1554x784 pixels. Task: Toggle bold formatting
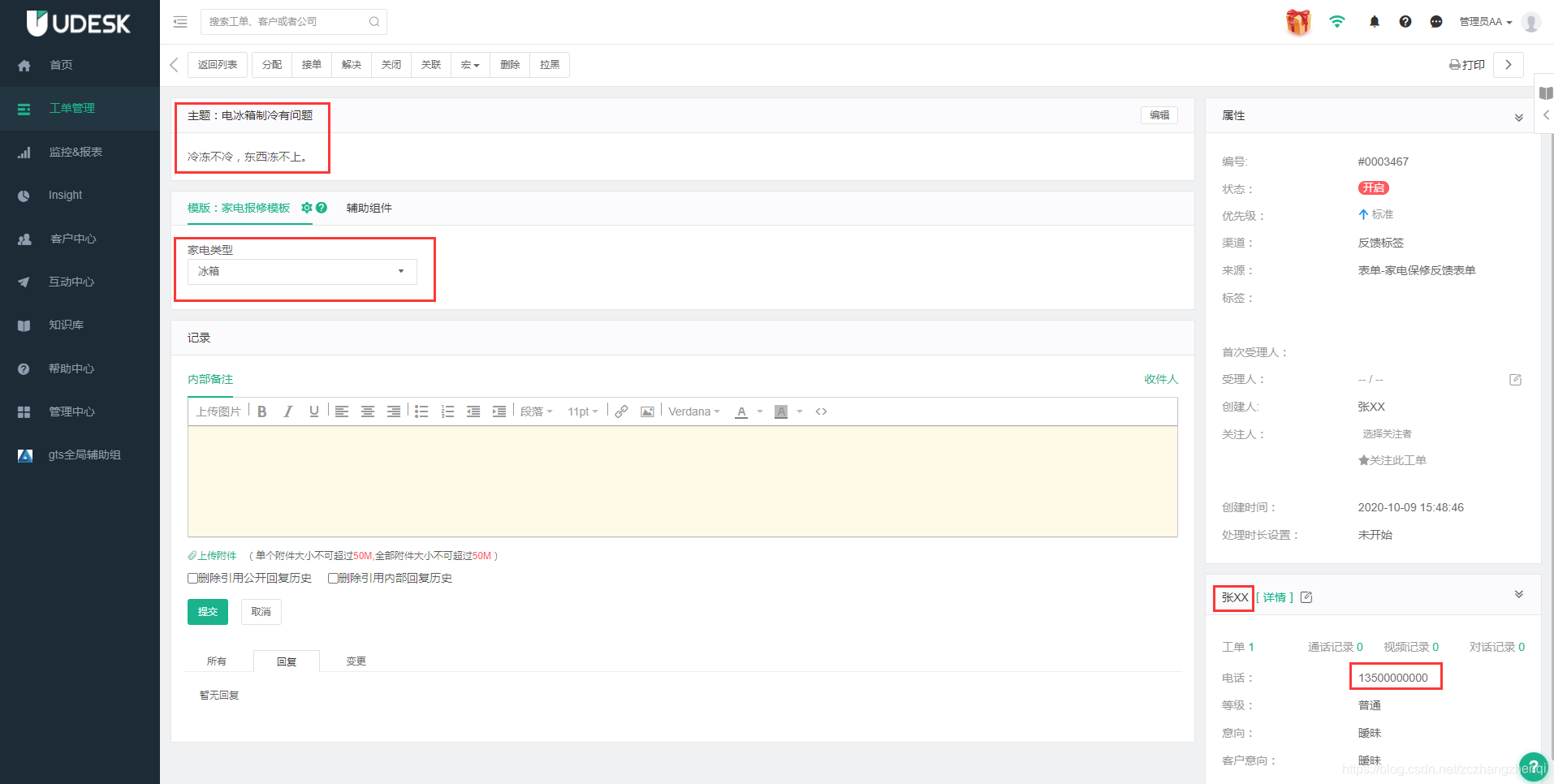click(262, 411)
